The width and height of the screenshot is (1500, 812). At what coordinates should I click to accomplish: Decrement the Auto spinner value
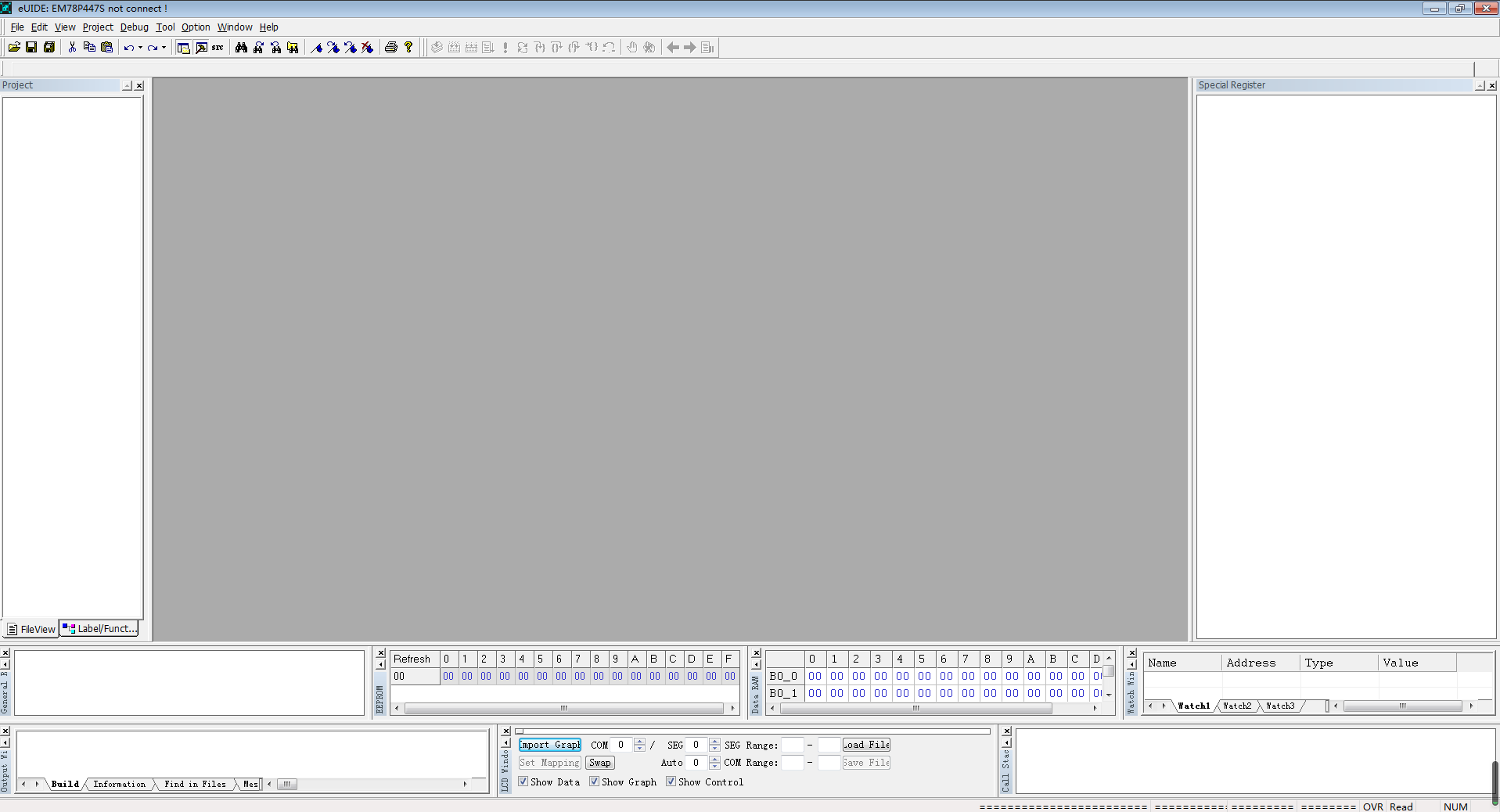click(714, 767)
